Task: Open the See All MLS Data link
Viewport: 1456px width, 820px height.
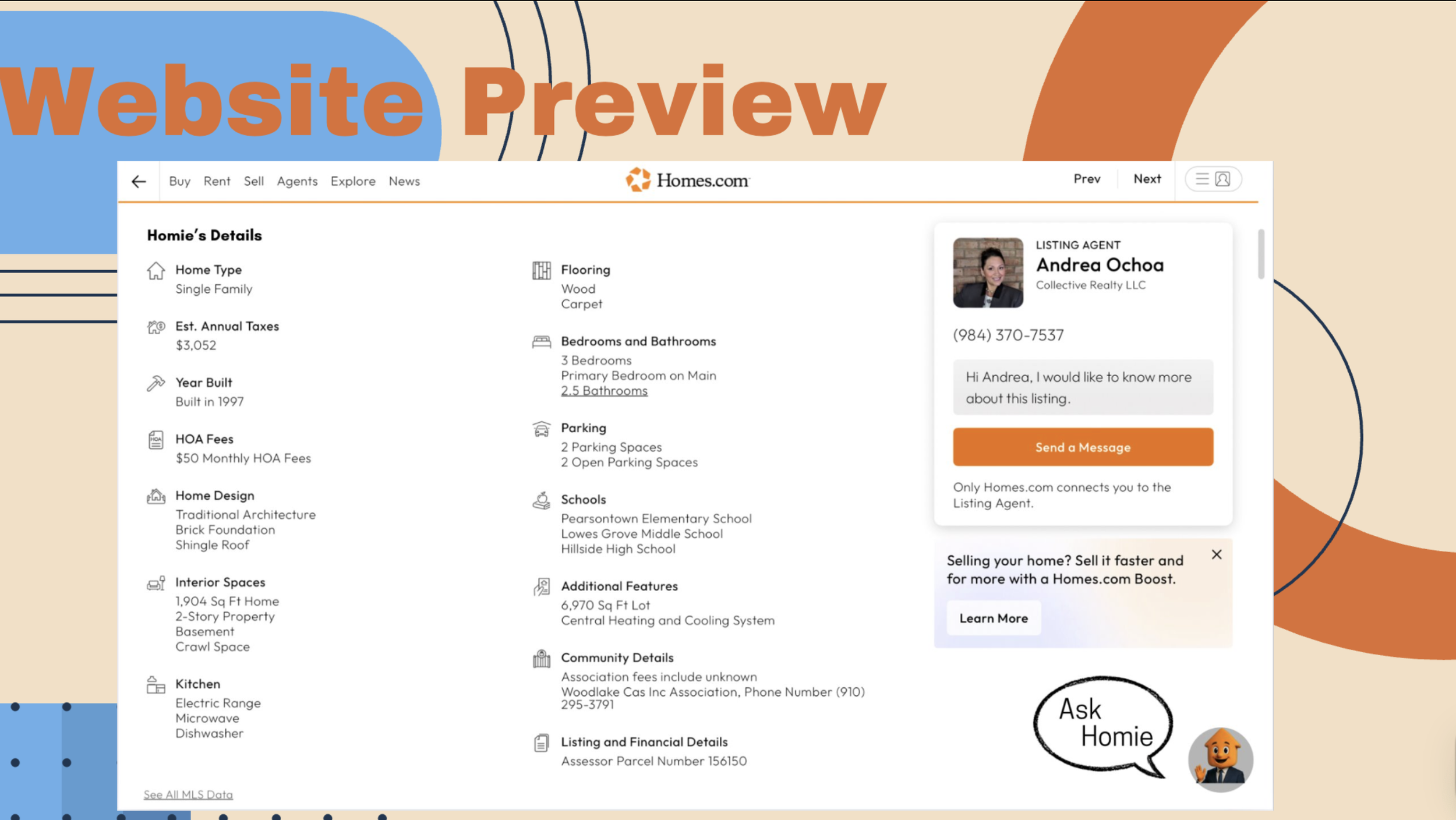Action: (188, 794)
